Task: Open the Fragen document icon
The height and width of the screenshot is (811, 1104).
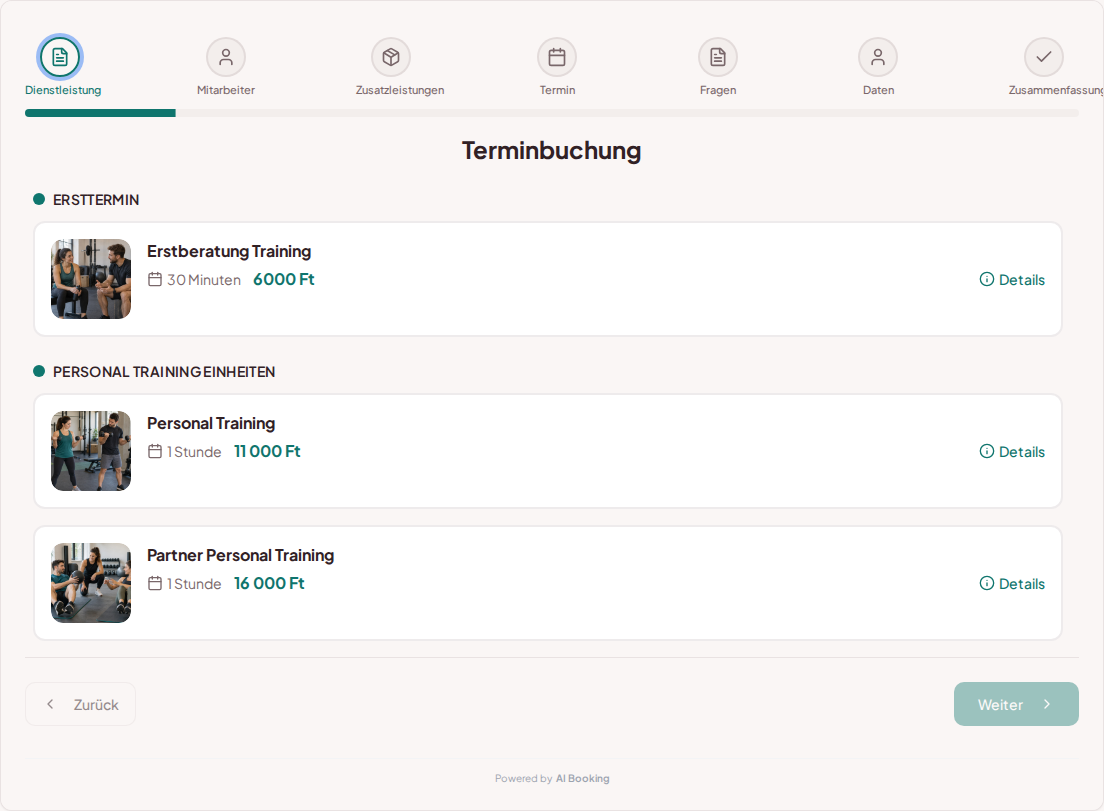Action: (x=717, y=57)
